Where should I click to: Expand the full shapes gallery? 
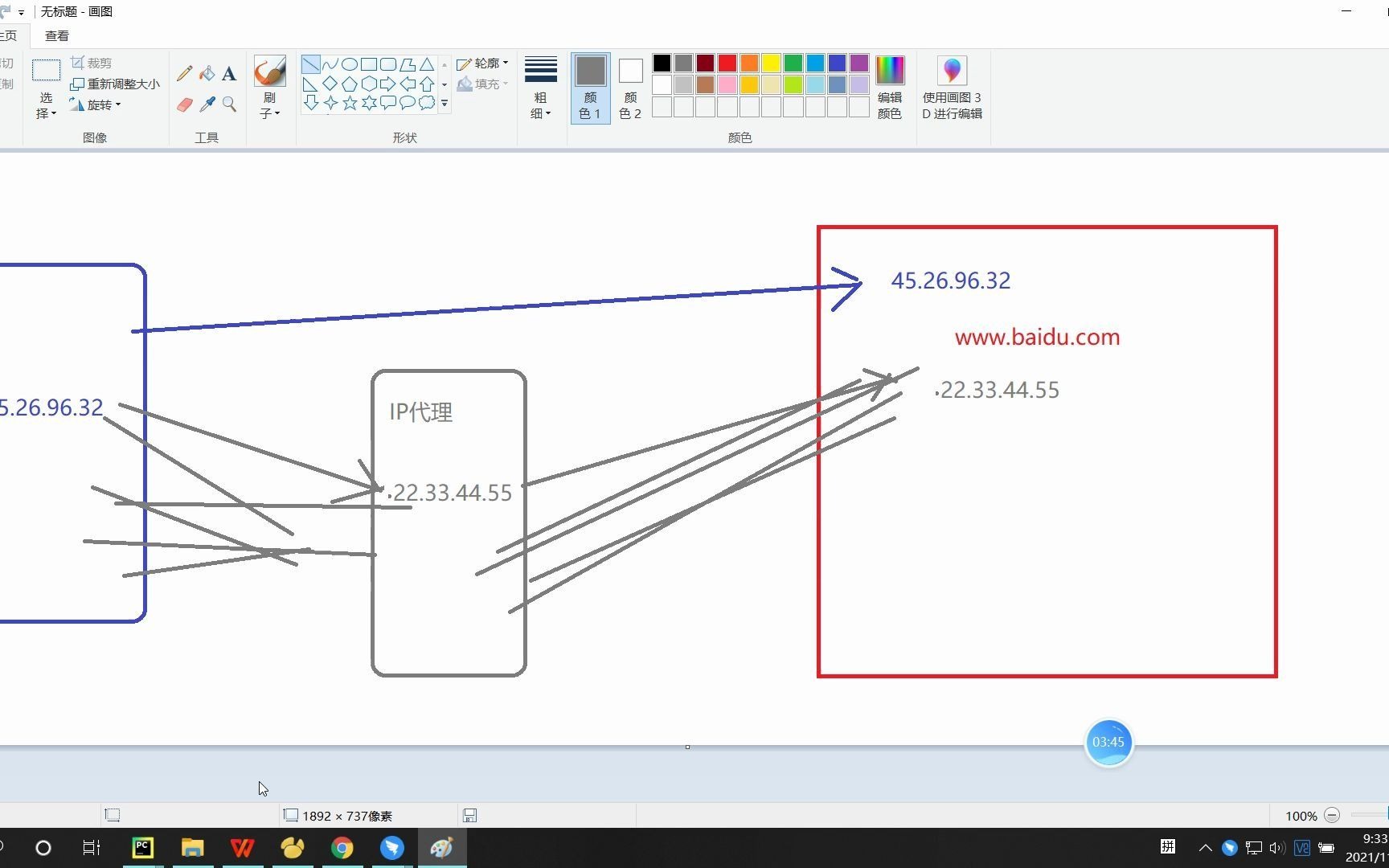tap(445, 103)
